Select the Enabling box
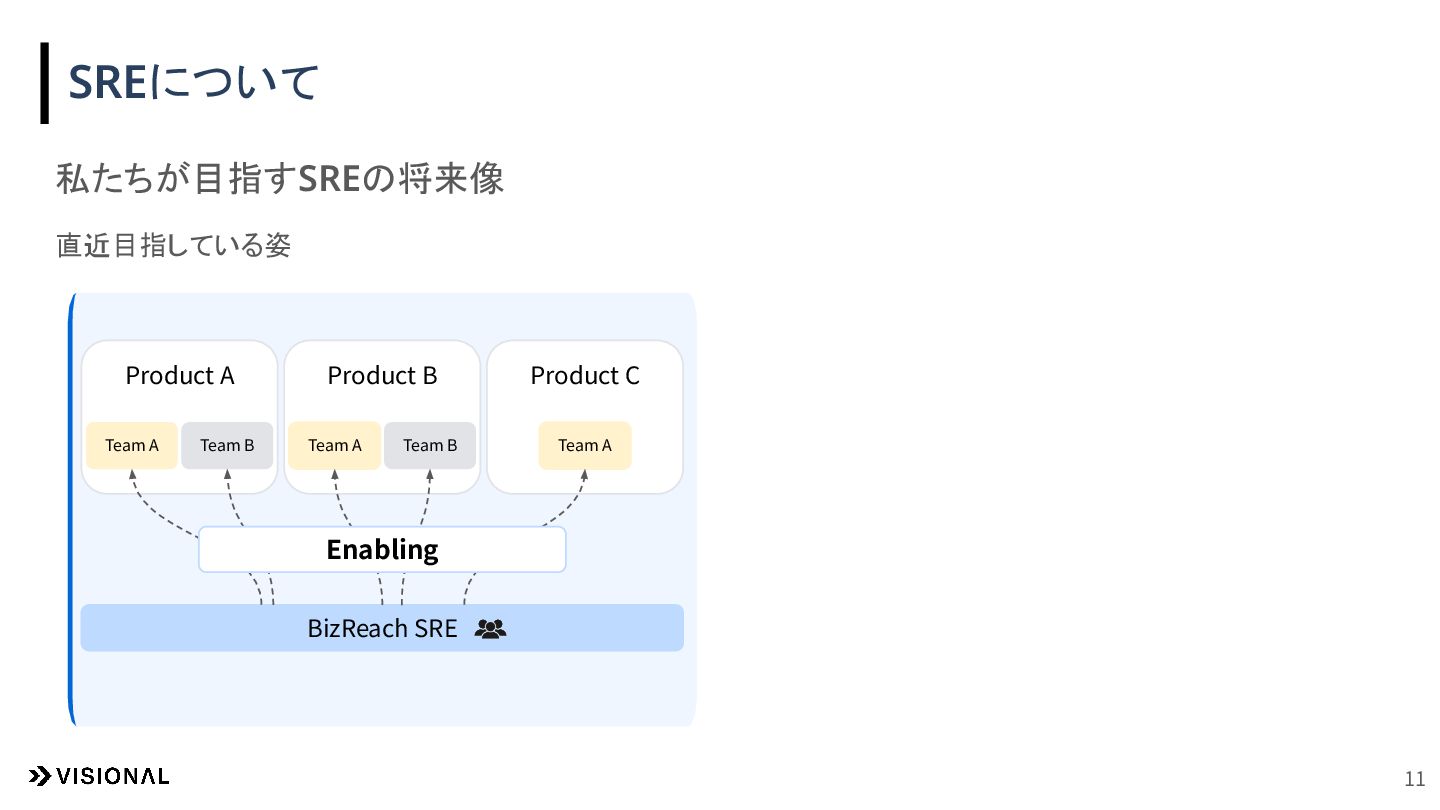 (x=382, y=549)
